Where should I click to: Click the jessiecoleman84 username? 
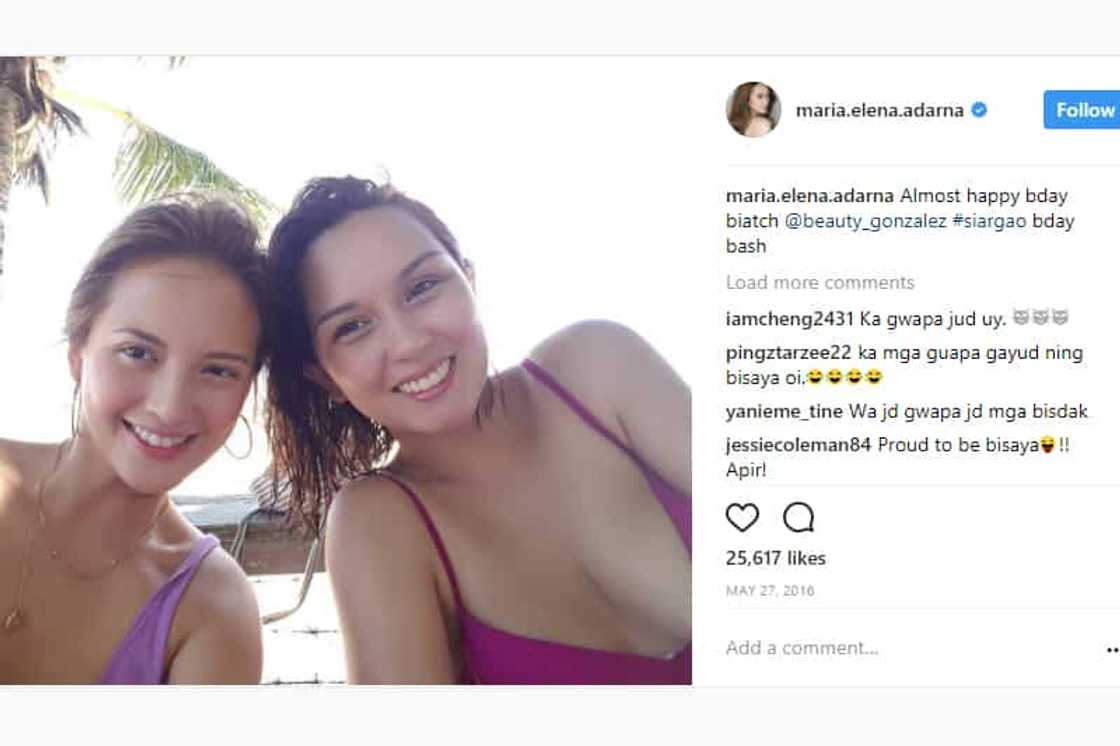click(x=798, y=446)
